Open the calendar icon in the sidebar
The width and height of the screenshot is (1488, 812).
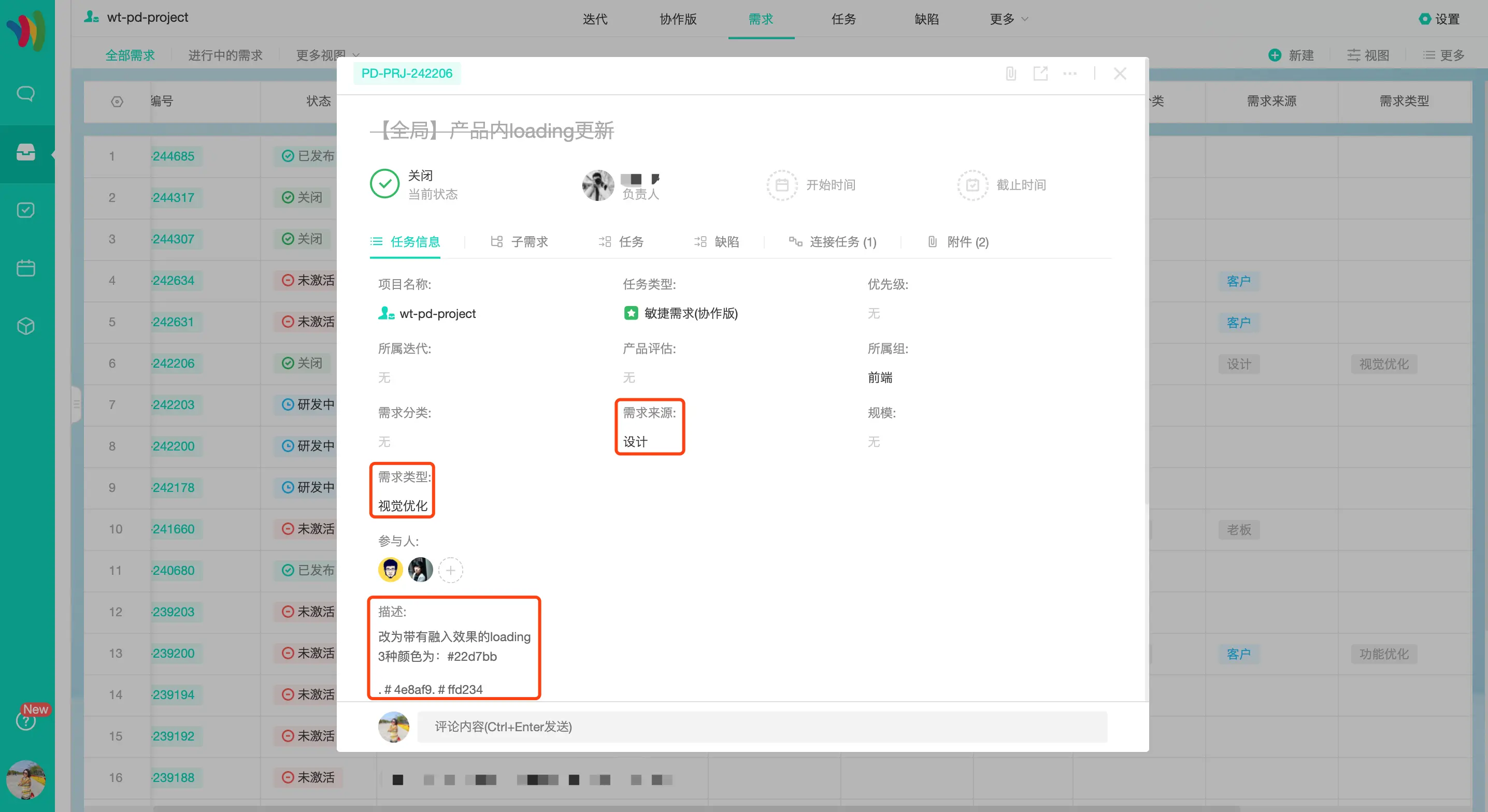coord(26,267)
